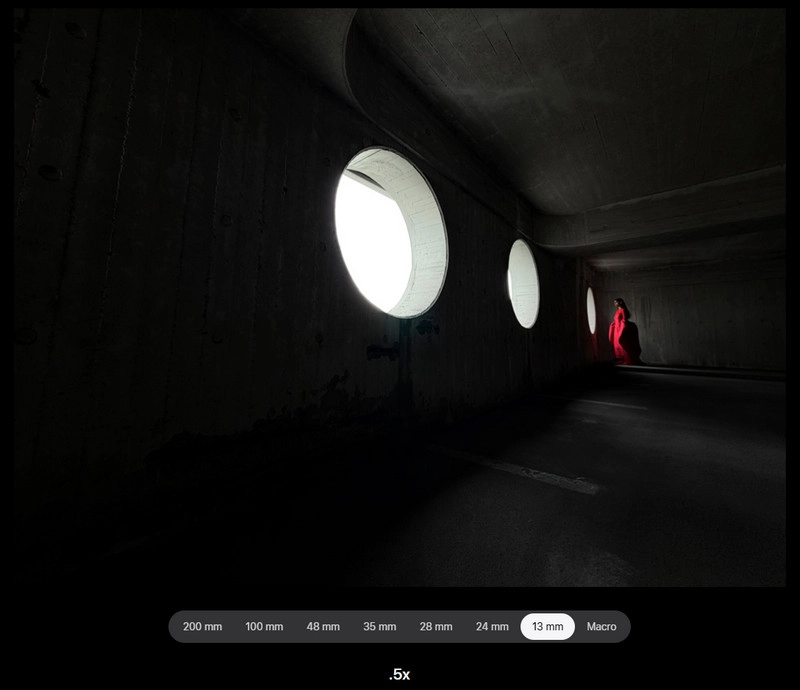Tap the largest circular window in photo
Screen dimensions: 800x690
[x=388, y=232]
